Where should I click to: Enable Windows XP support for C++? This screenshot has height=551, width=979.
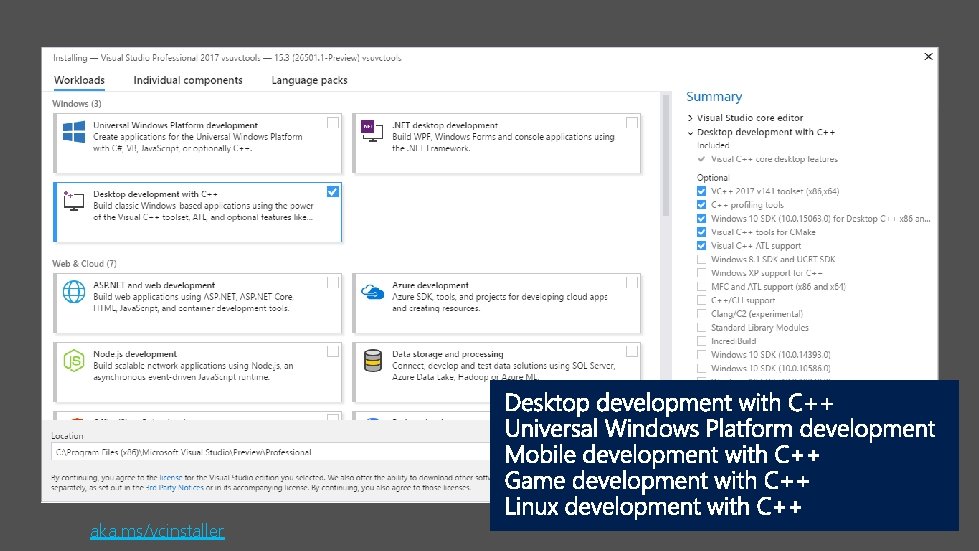701,273
